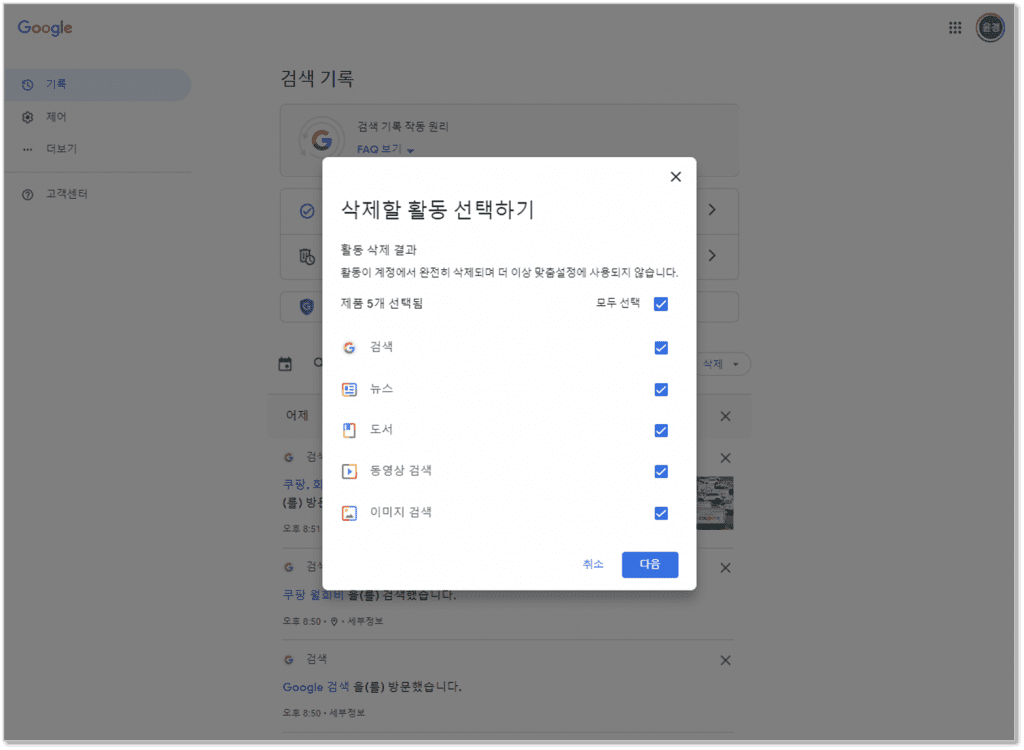1024x750 pixels.
Task: Click the 검색 기록 작동 원리 text
Action: tap(402, 127)
